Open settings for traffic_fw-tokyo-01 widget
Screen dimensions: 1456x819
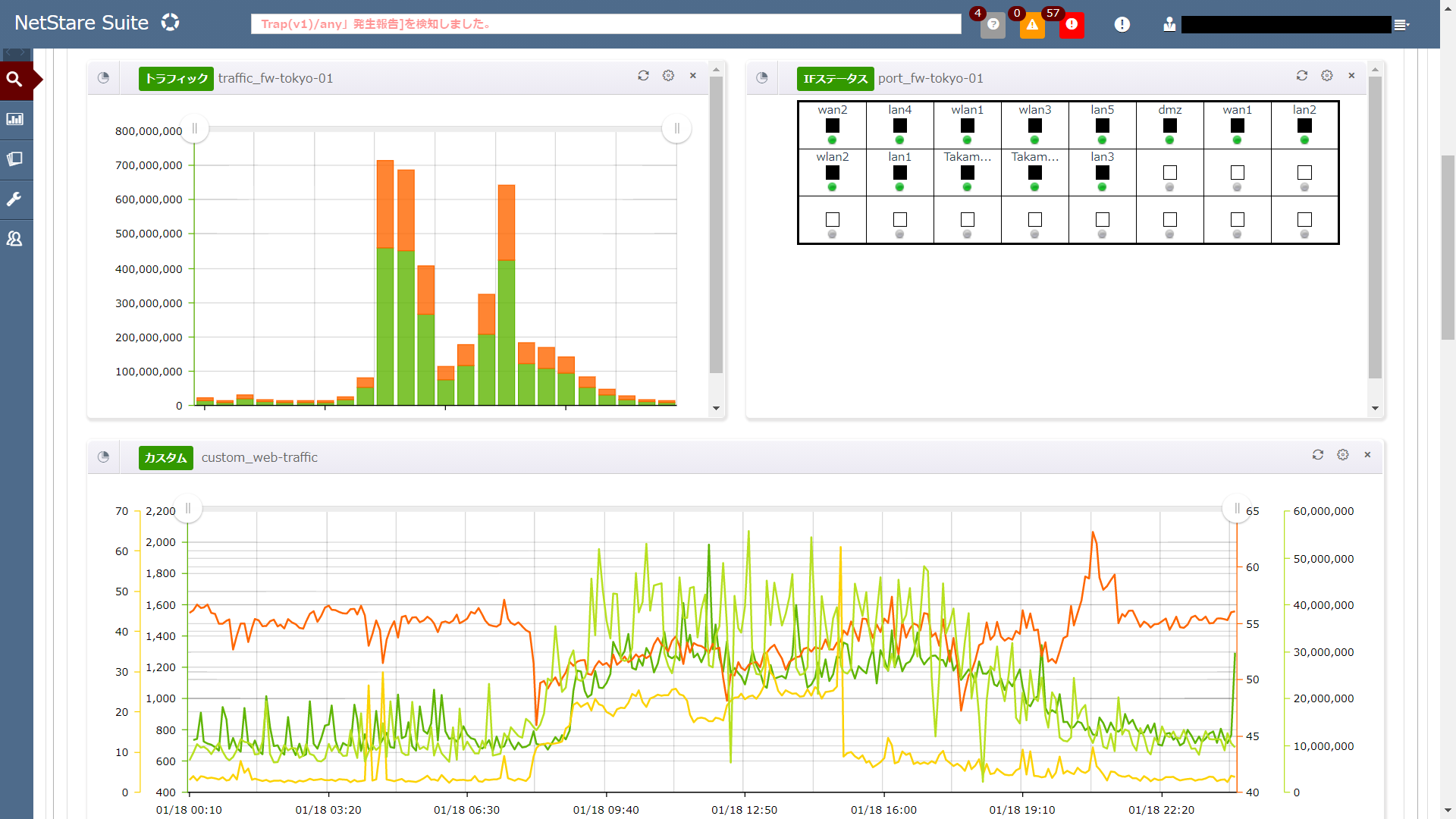668,75
